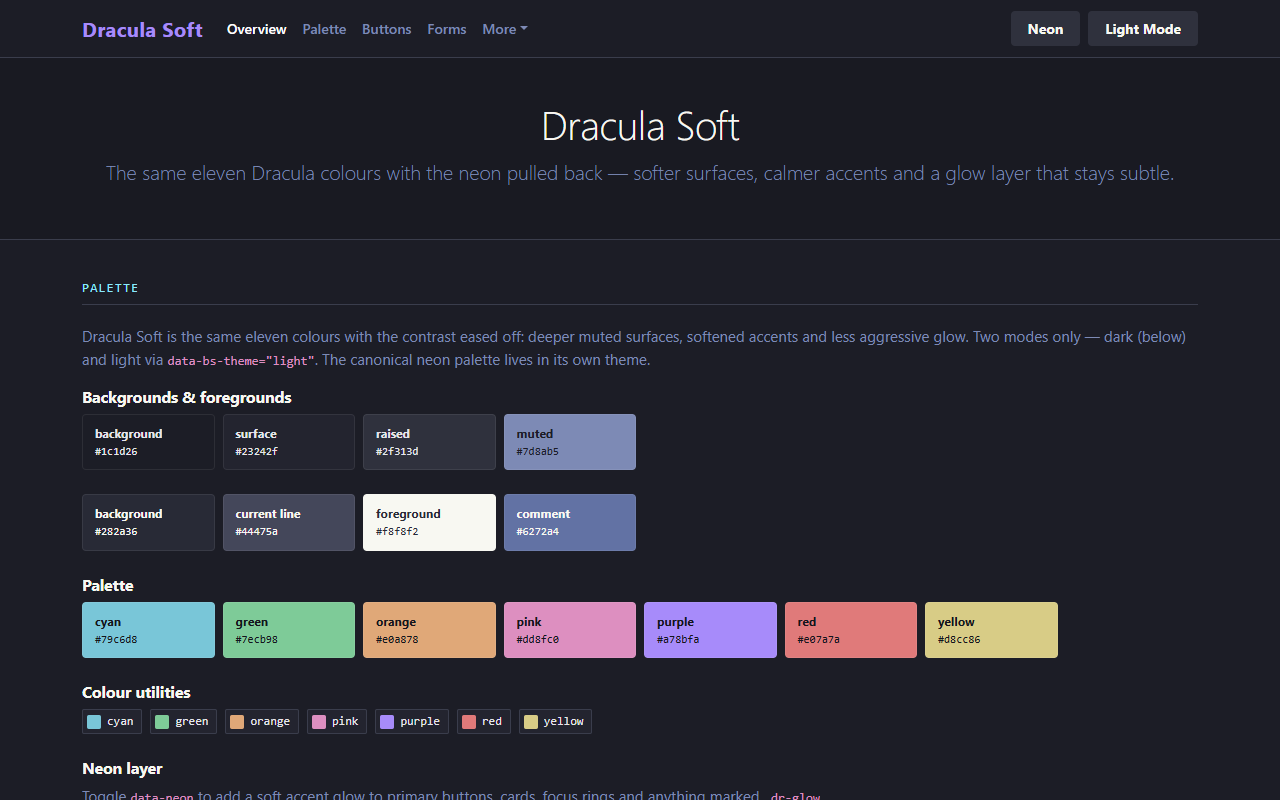Click the "Neon layer" heading

pyautogui.click(x=122, y=768)
